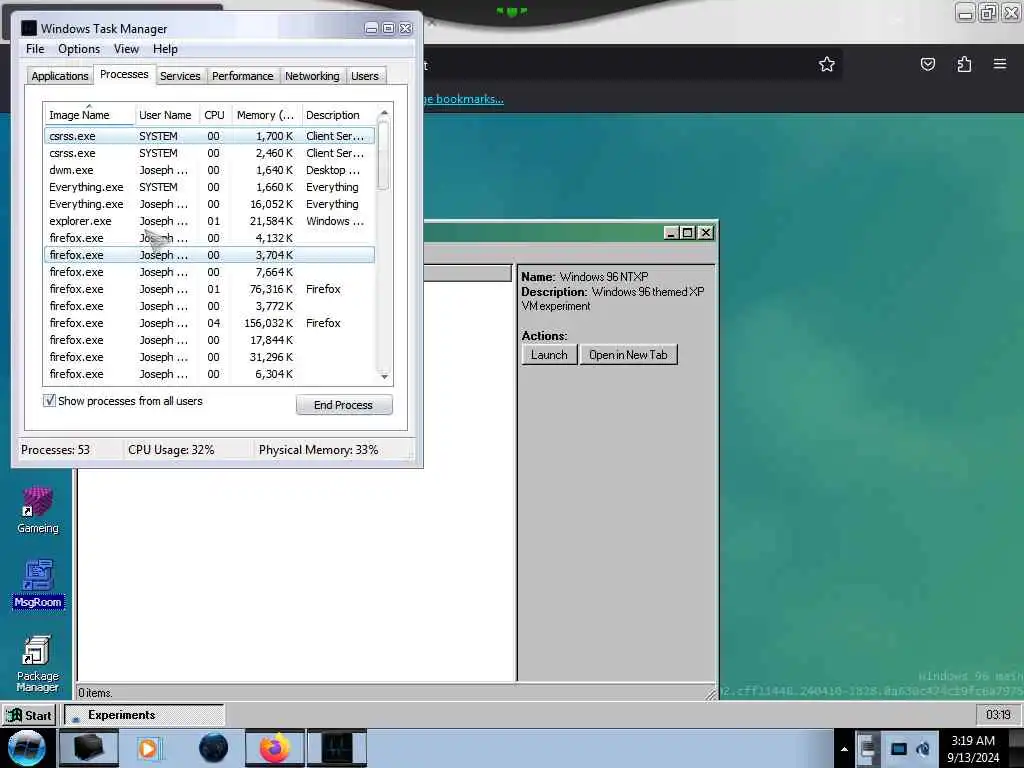Select firefox.exe row using 156,032 K
The width and height of the screenshot is (1024, 768).
point(209,323)
